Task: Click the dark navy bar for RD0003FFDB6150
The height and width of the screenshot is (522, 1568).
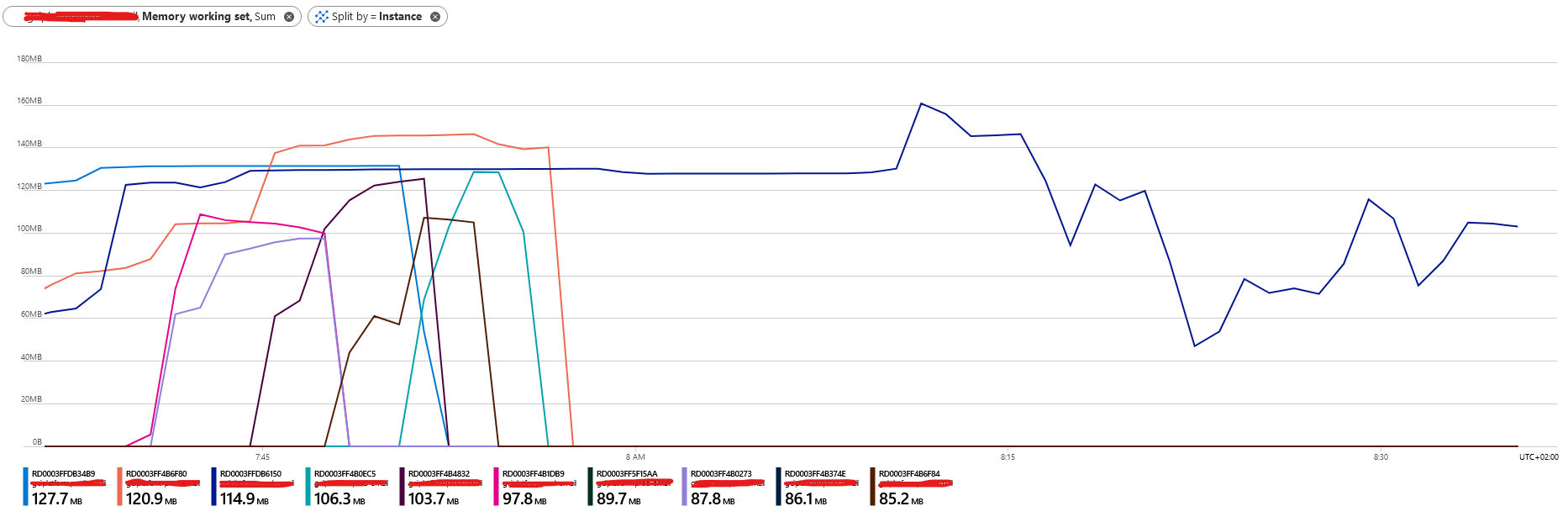Action: tap(212, 488)
